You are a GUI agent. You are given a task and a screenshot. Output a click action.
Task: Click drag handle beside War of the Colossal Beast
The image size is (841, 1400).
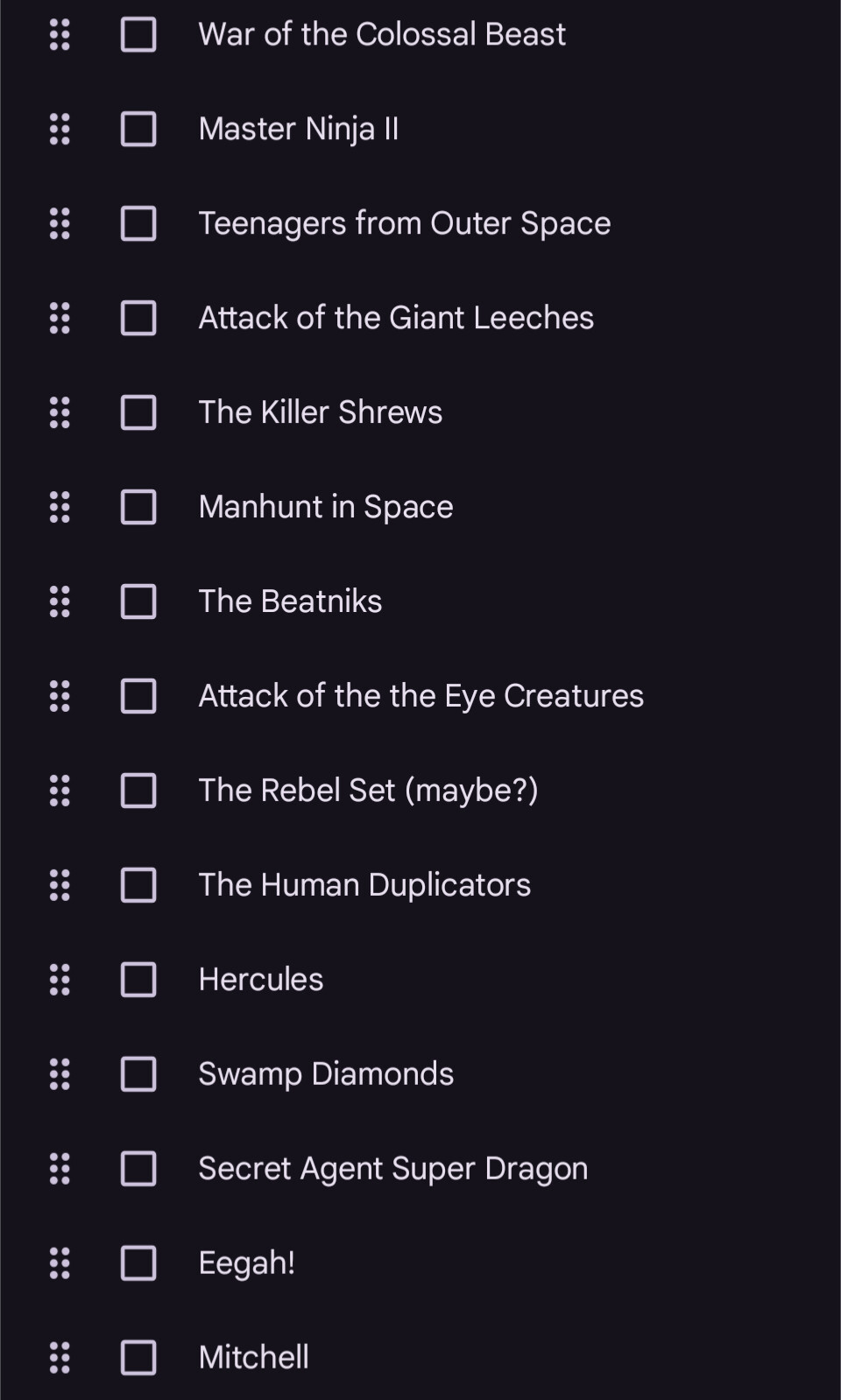pos(60,35)
